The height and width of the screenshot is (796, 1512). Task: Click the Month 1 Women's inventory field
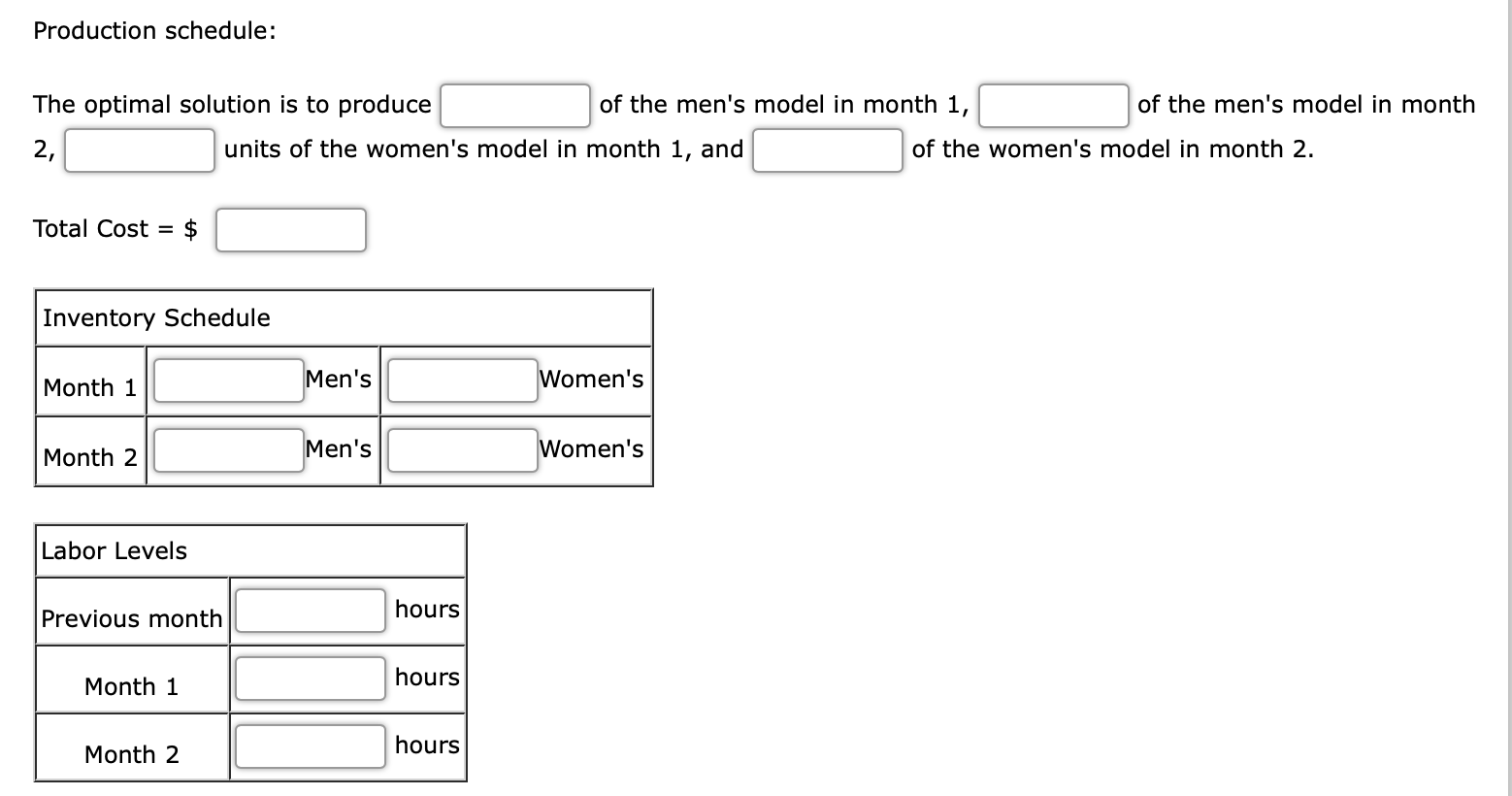coord(461,379)
